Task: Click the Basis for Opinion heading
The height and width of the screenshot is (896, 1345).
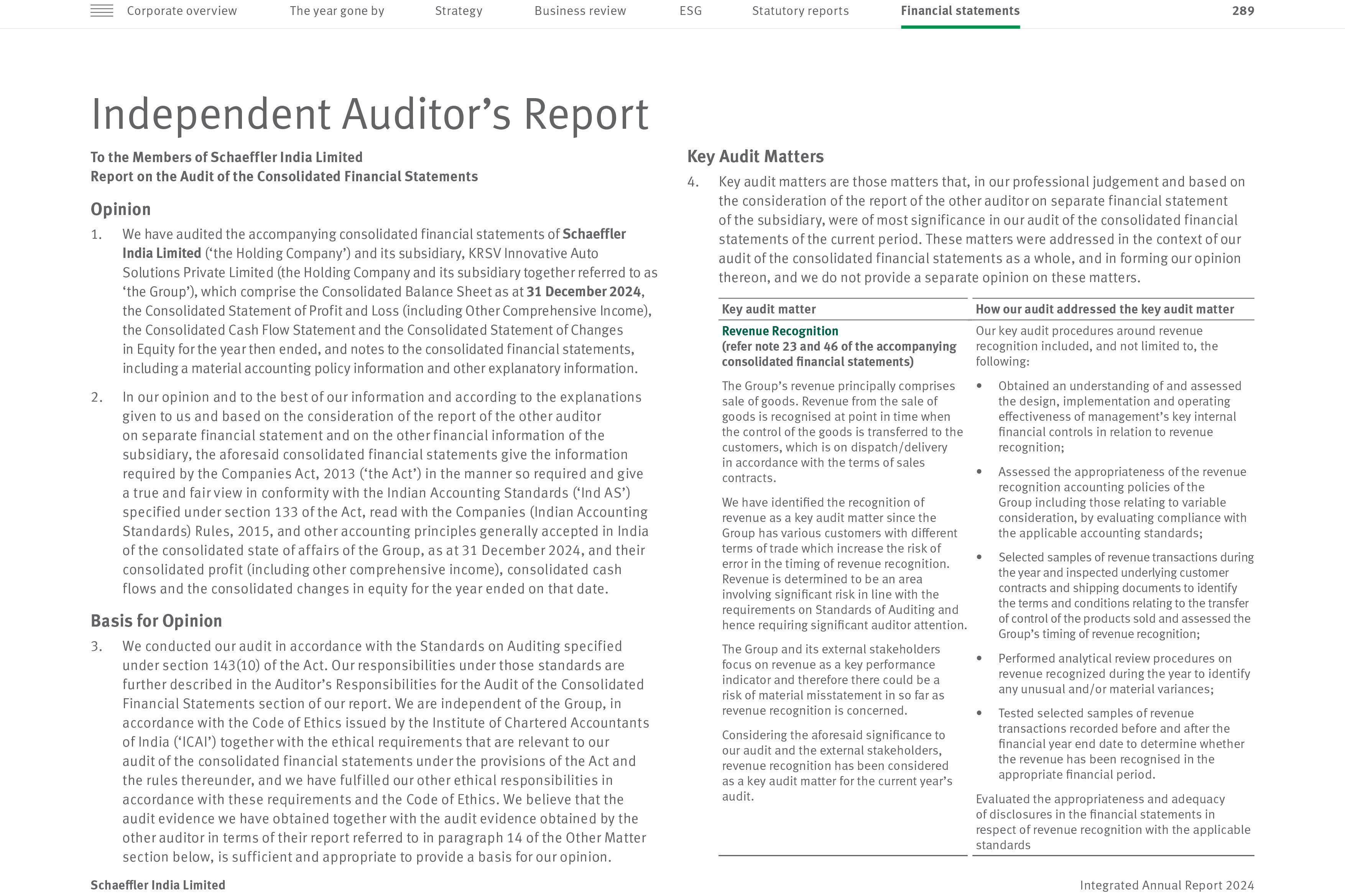Action: (x=156, y=620)
